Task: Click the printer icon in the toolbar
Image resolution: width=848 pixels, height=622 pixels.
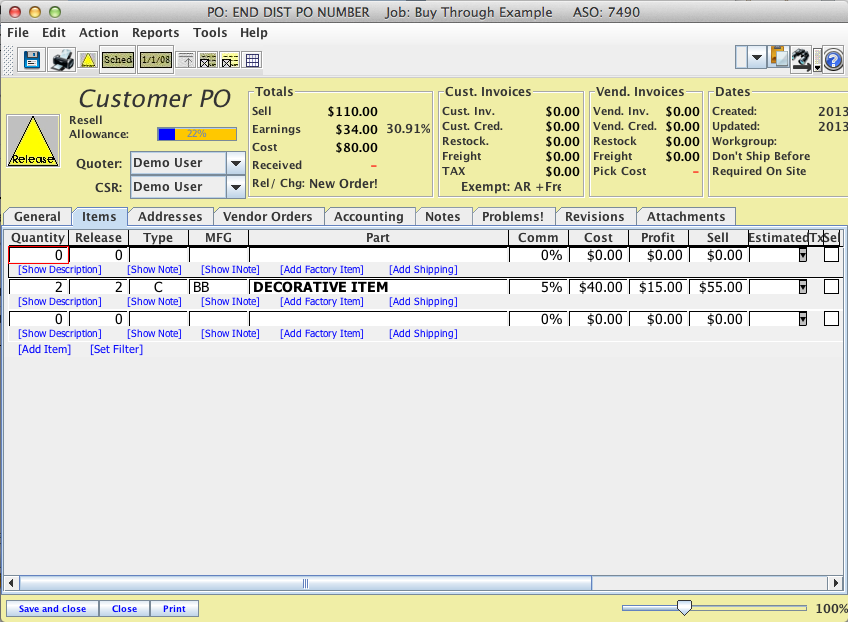Action: [x=62, y=59]
